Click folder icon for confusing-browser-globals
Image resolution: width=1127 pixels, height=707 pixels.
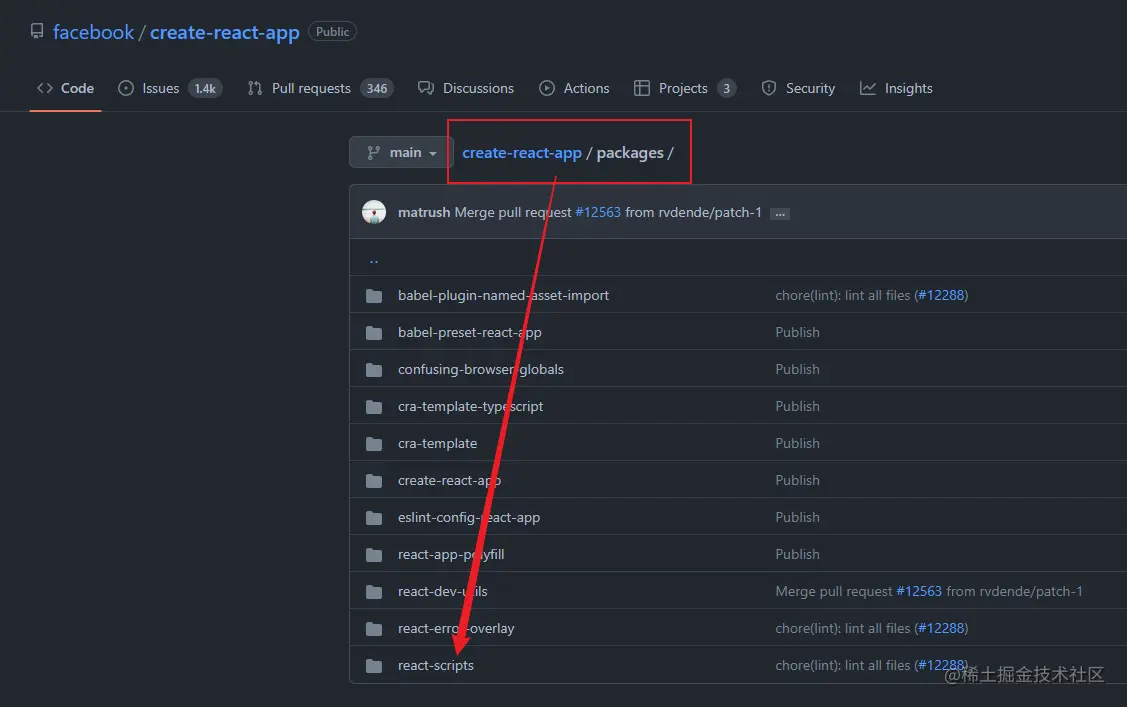tap(374, 370)
